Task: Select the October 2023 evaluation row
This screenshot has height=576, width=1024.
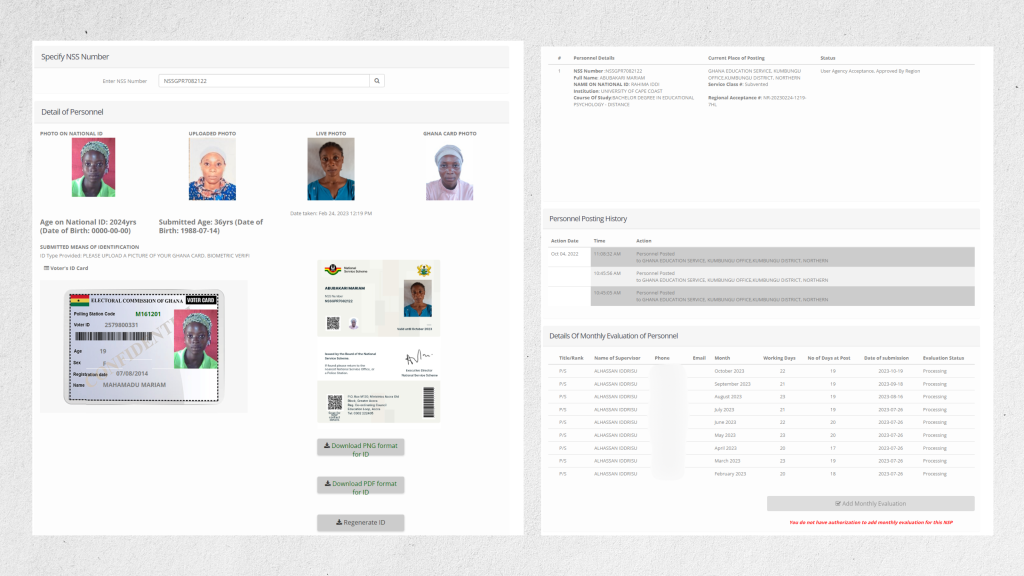Action: 762,371
